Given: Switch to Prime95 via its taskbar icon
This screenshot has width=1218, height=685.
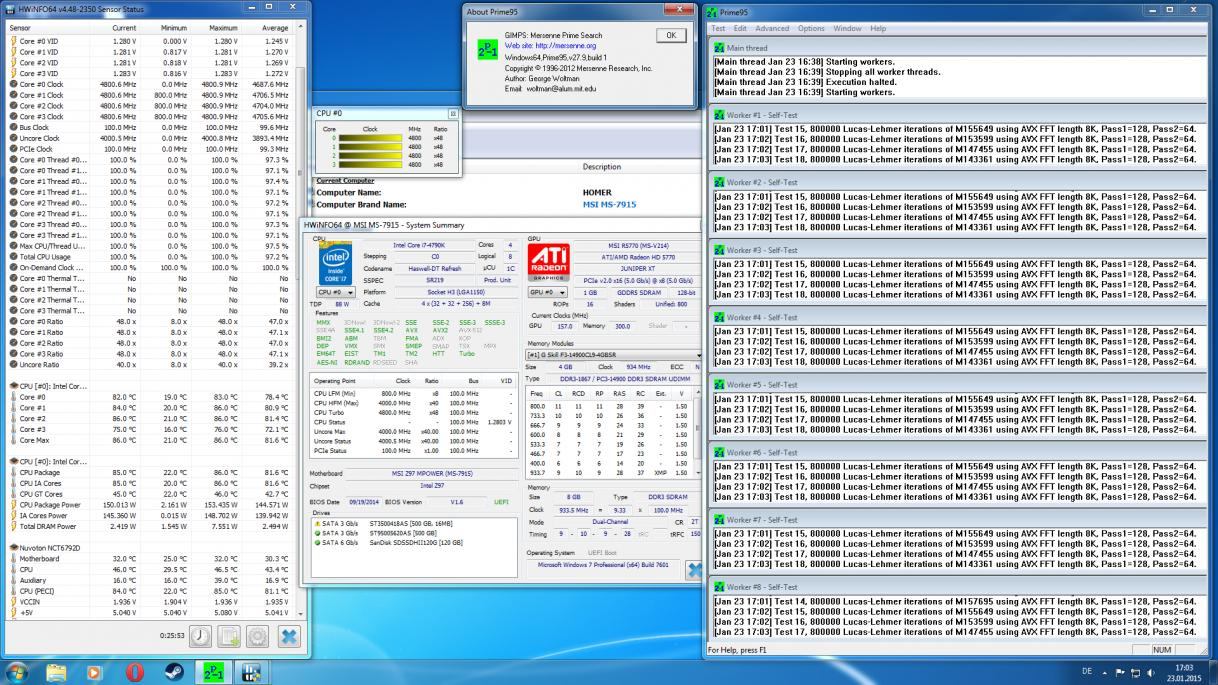Looking at the screenshot, I should [x=214, y=672].
